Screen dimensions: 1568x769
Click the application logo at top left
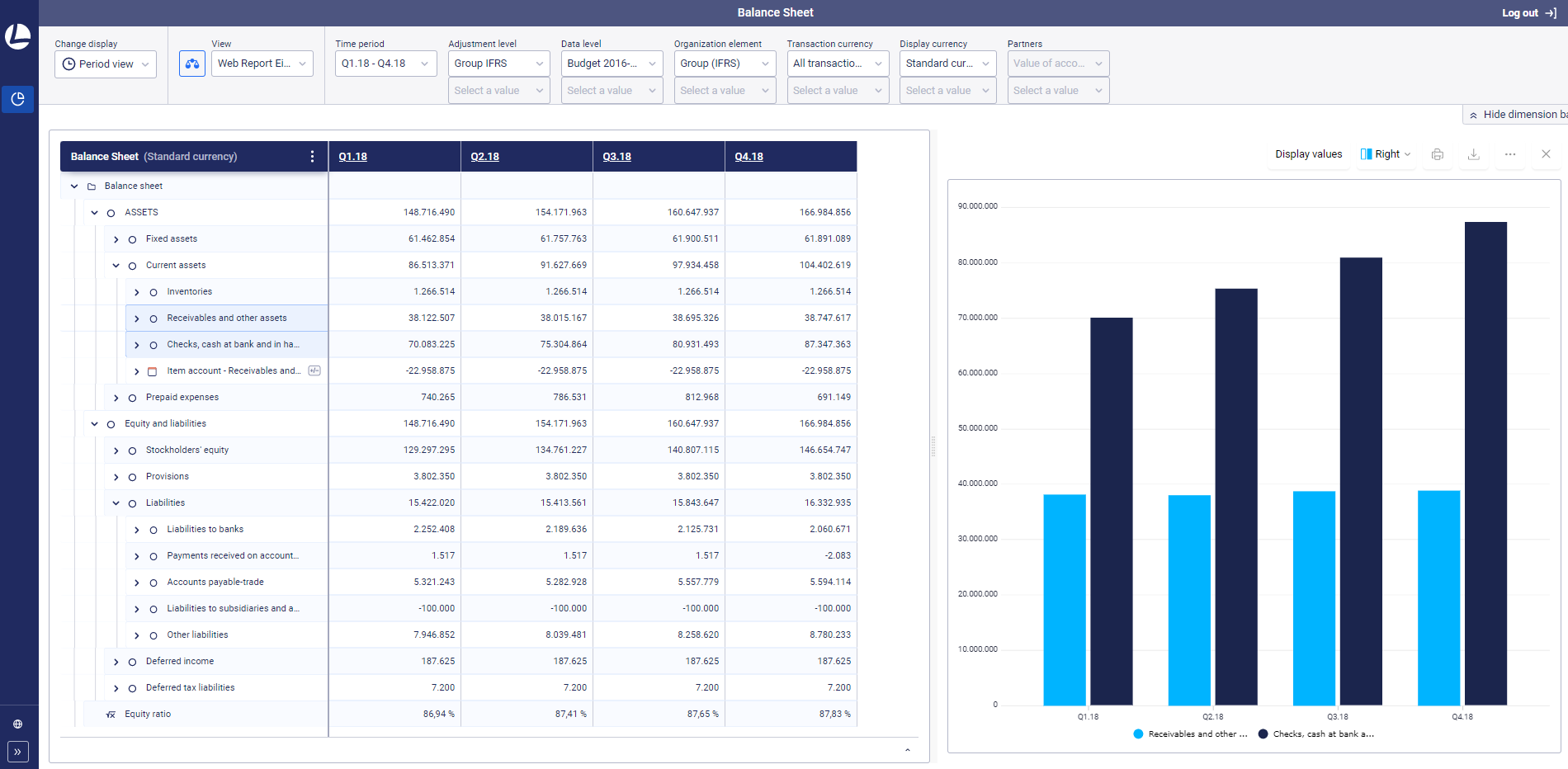[x=17, y=37]
